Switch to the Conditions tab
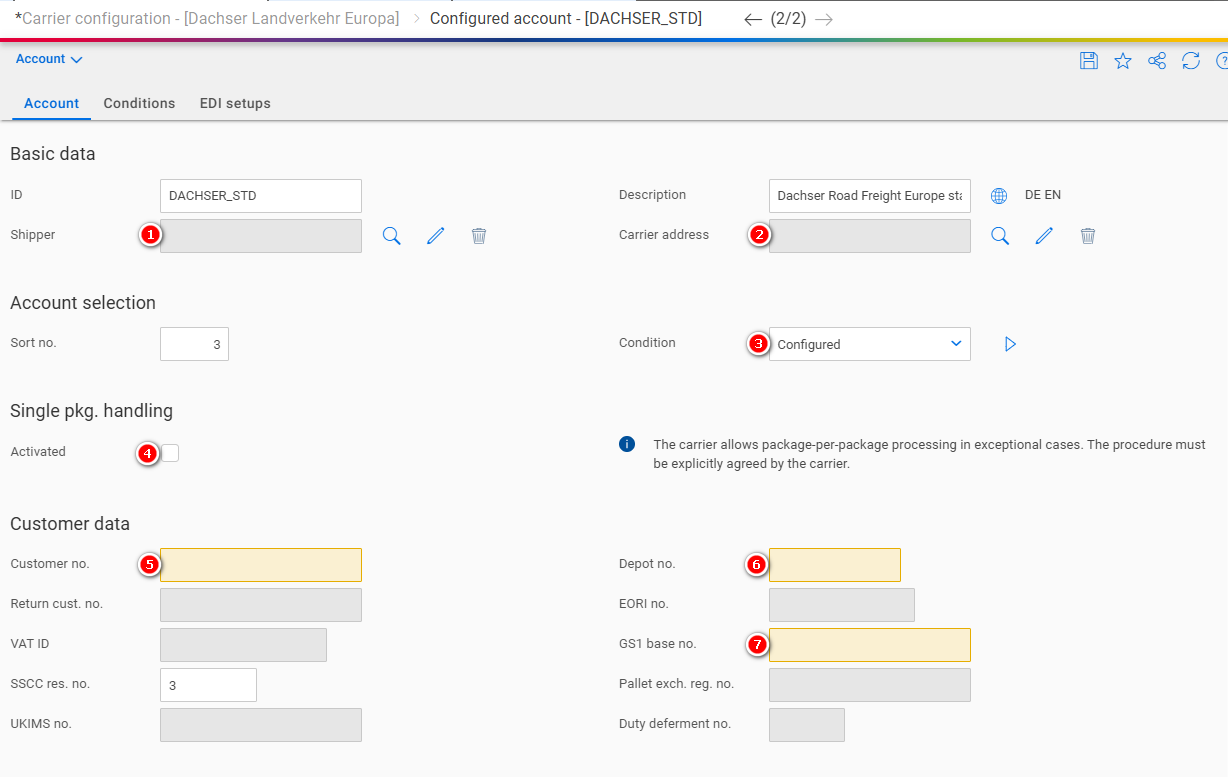The width and height of the screenshot is (1228, 777). click(x=139, y=103)
